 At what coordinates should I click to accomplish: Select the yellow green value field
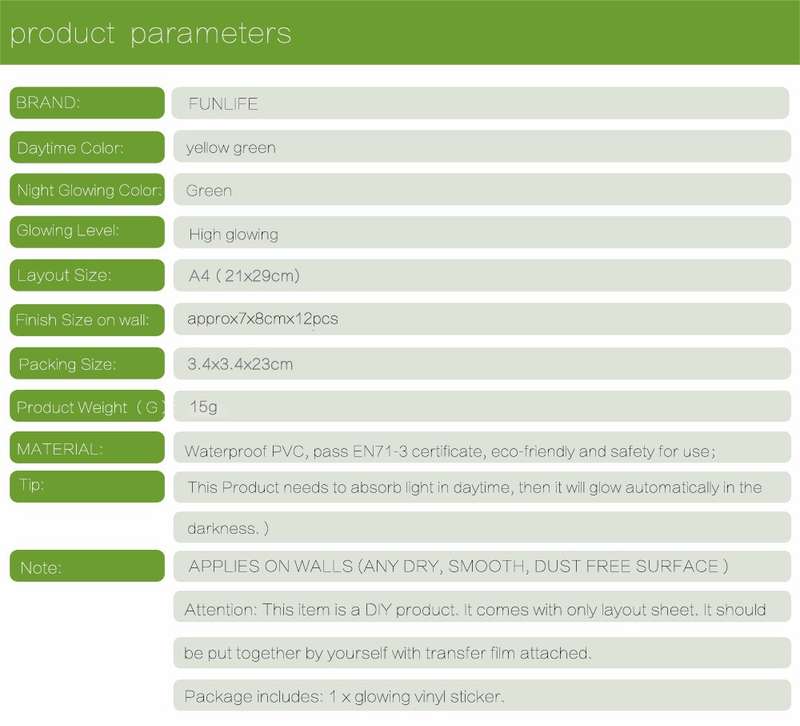[x=482, y=146]
